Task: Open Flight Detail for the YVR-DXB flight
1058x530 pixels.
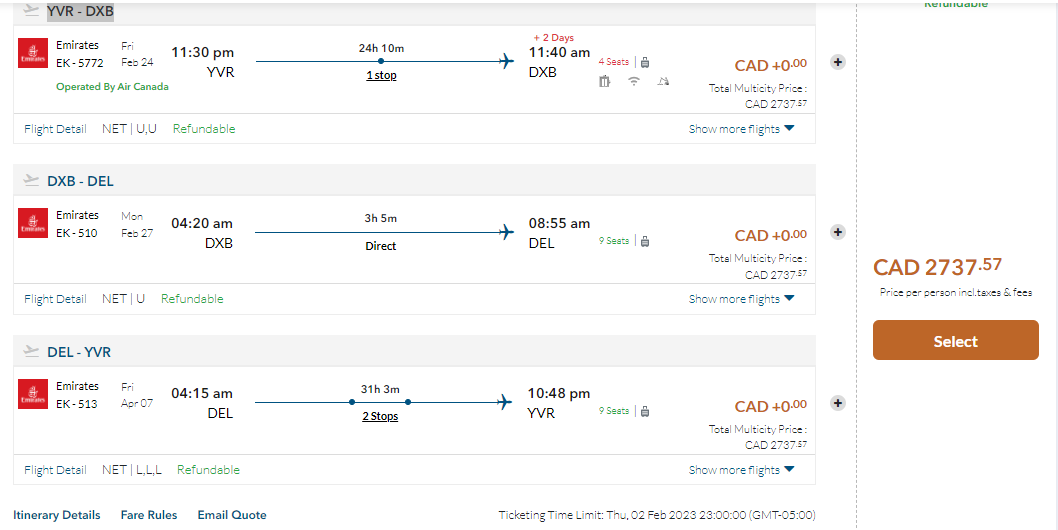Action: click(55, 129)
